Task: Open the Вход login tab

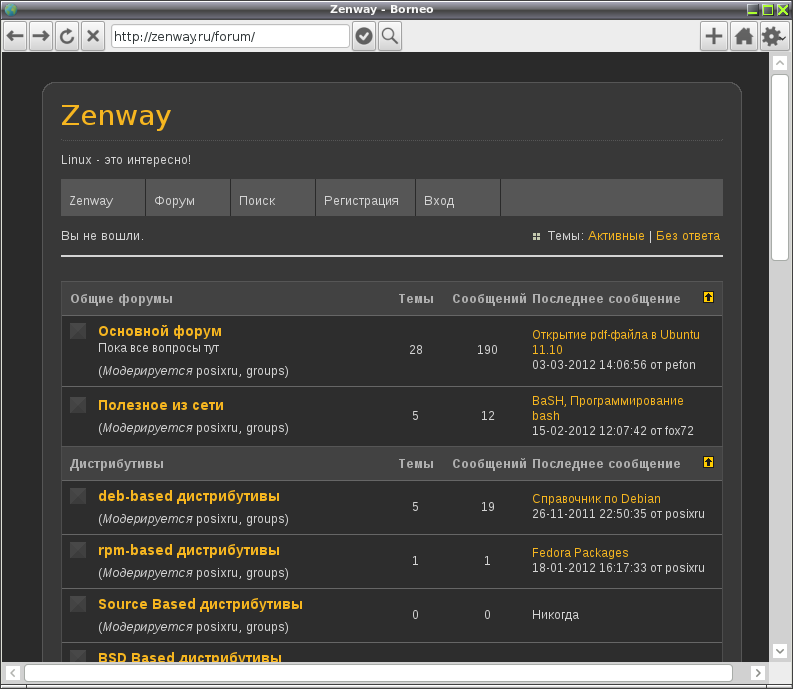Action: pyautogui.click(x=458, y=198)
